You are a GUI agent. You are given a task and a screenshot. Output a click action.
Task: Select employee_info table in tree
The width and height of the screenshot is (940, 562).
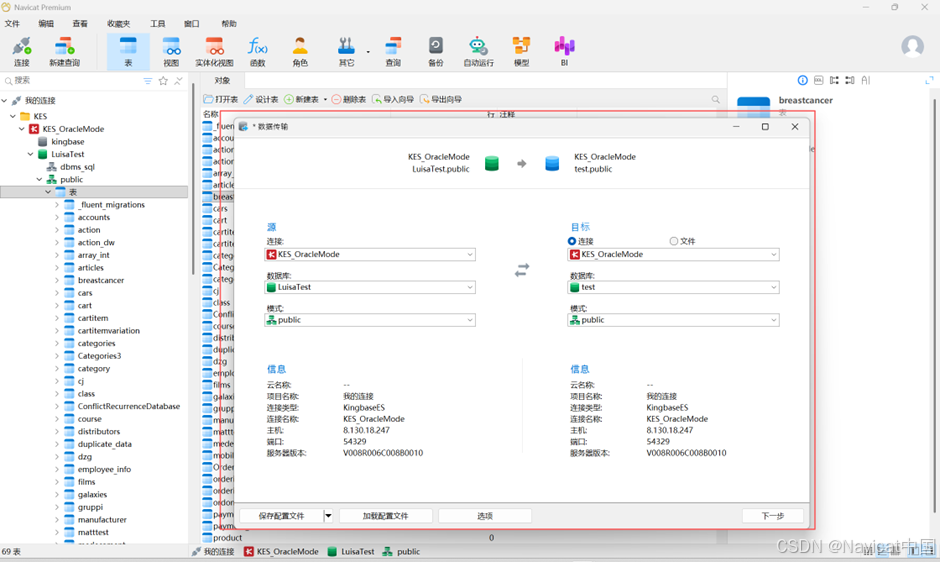coord(104,469)
